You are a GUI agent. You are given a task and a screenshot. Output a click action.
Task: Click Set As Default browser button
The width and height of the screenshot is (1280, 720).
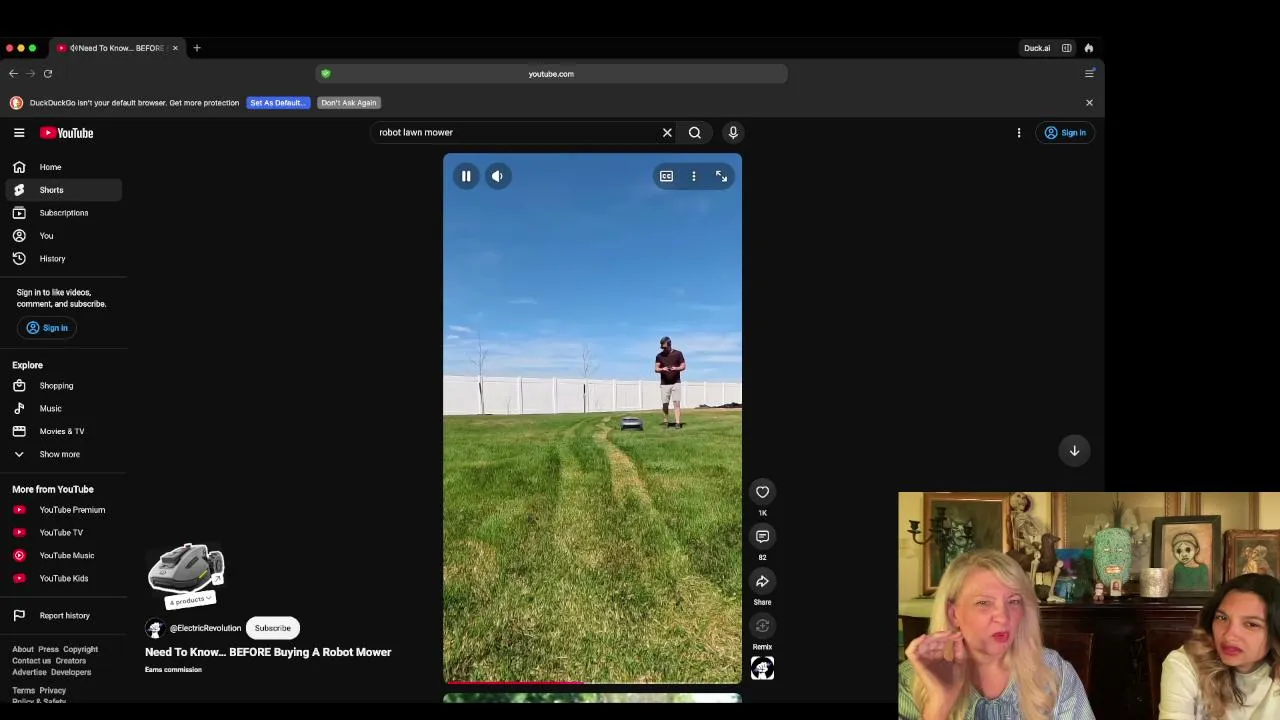[277, 103]
